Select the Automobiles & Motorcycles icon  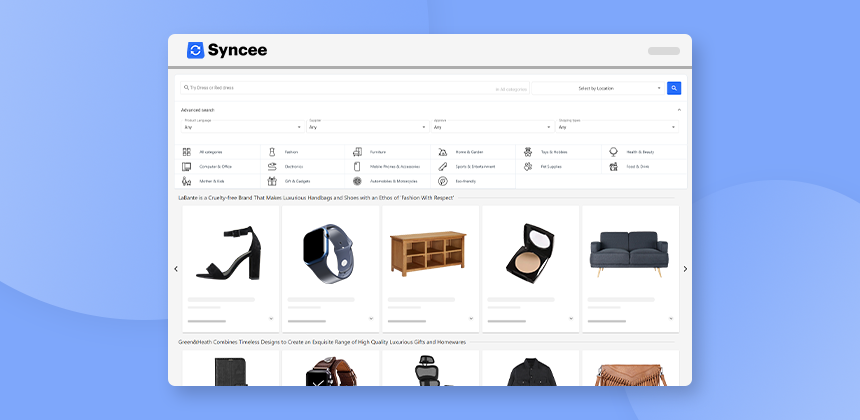point(357,181)
